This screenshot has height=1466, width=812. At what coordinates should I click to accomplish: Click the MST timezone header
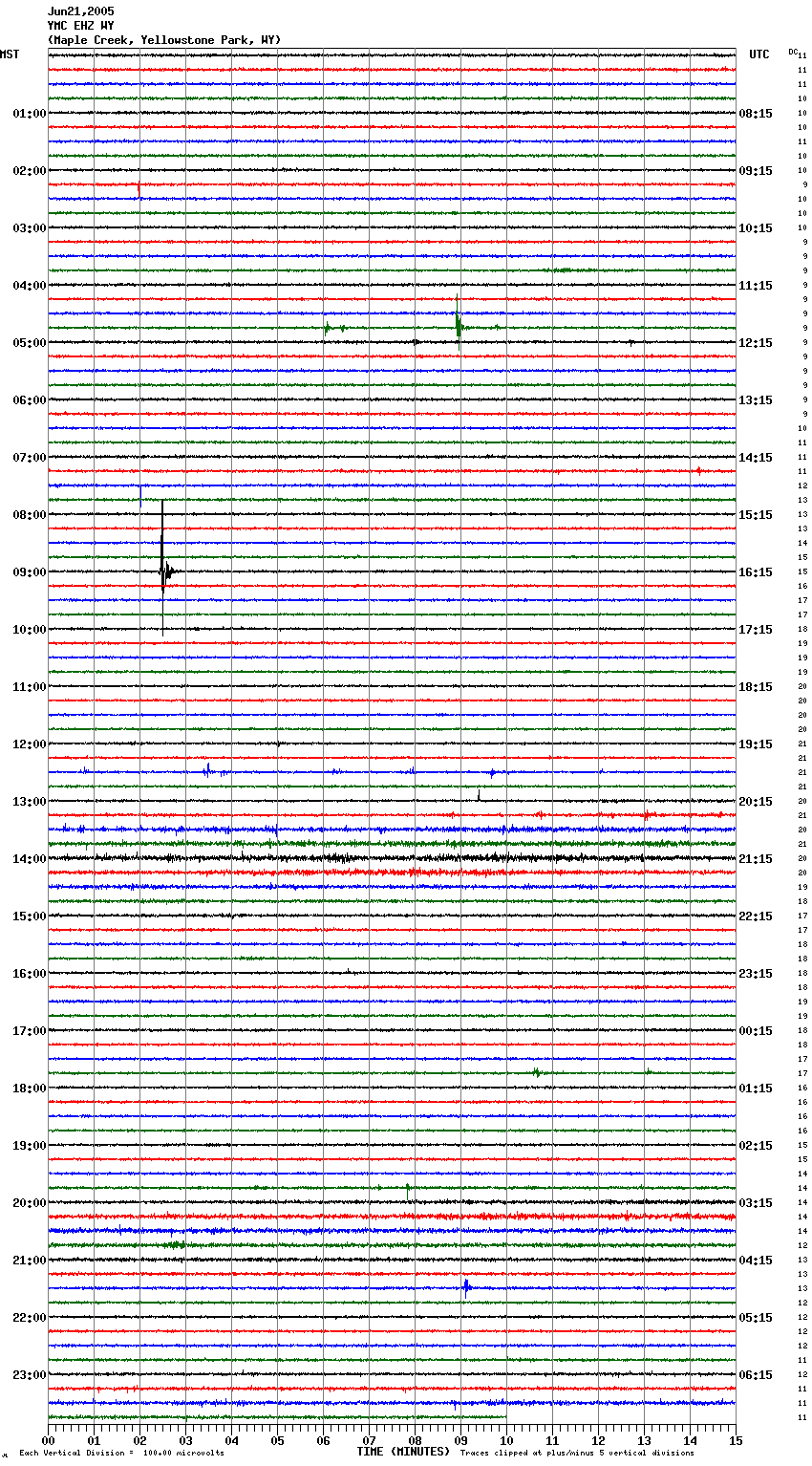tap(10, 54)
